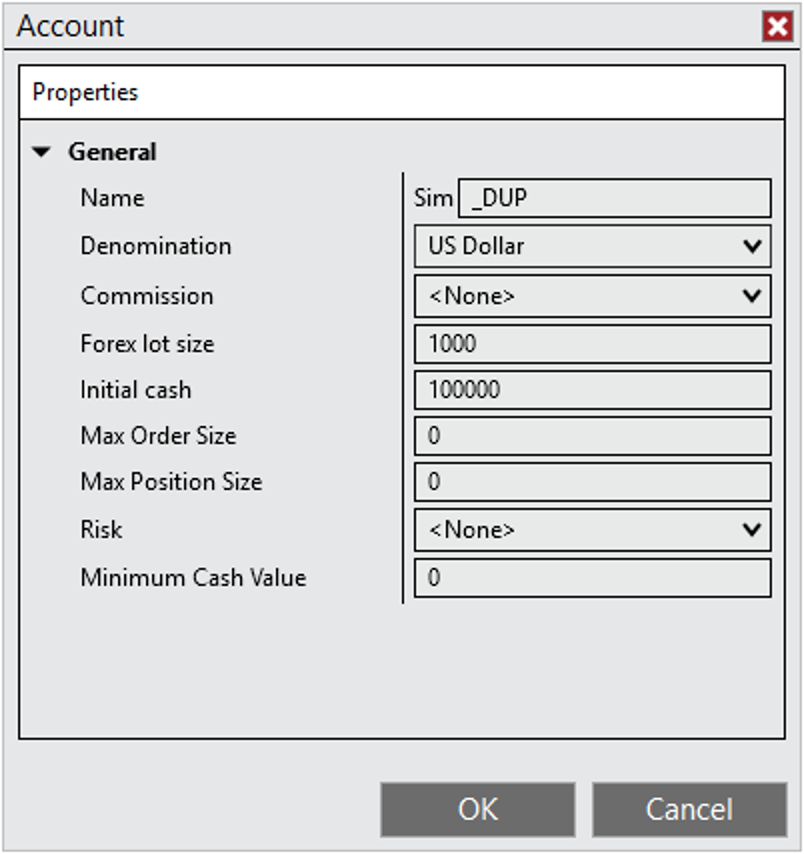This screenshot has height=854, width=804.
Task: Open the Commission dropdown arrow
Action: [x=752, y=296]
